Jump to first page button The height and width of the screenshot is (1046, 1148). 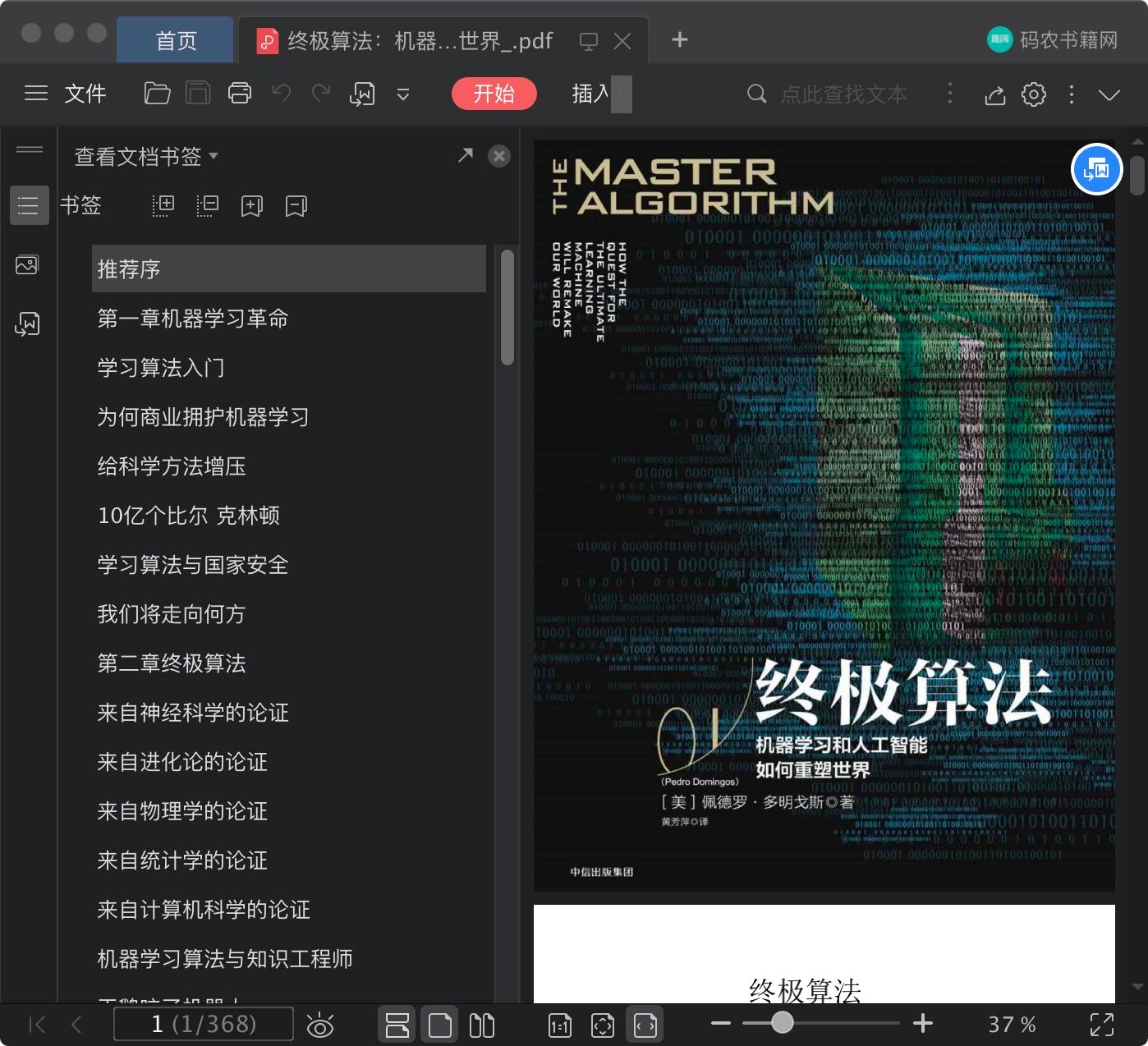37,1024
